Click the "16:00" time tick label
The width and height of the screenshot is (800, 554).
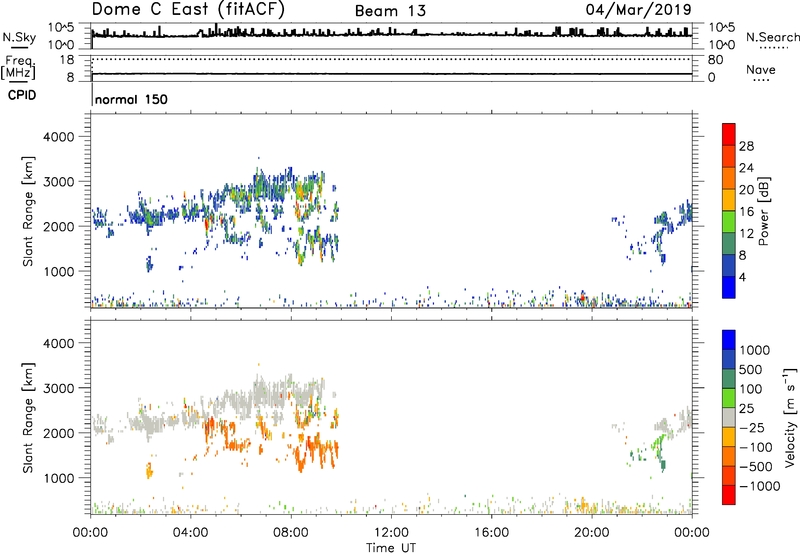pyautogui.click(x=491, y=533)
